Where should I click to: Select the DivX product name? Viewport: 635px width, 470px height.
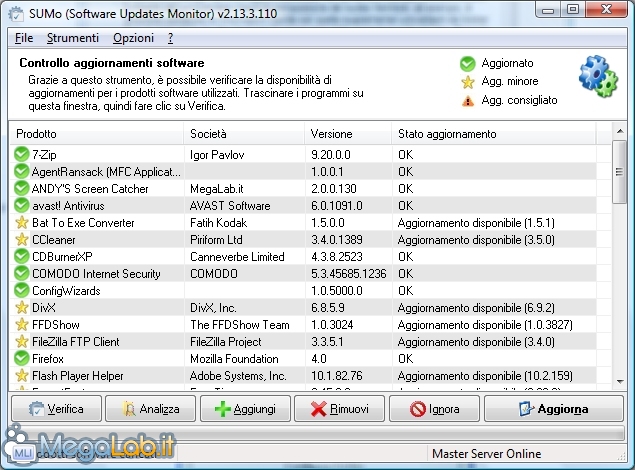44,308
